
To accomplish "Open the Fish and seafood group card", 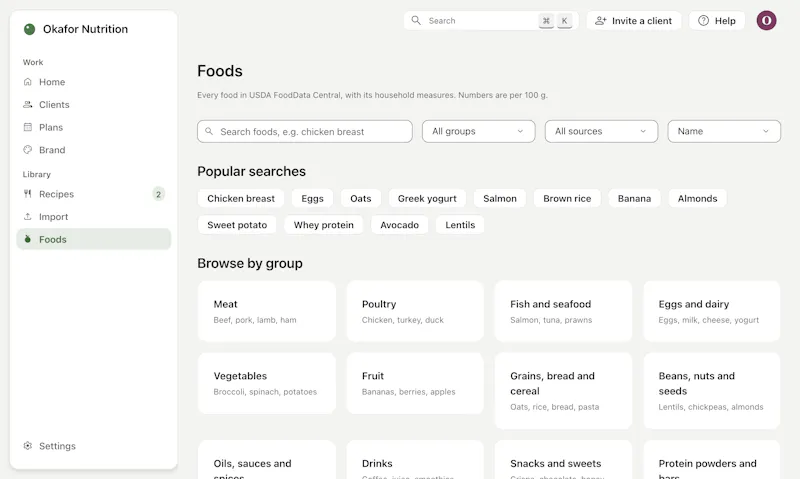I will pos(563,311).
